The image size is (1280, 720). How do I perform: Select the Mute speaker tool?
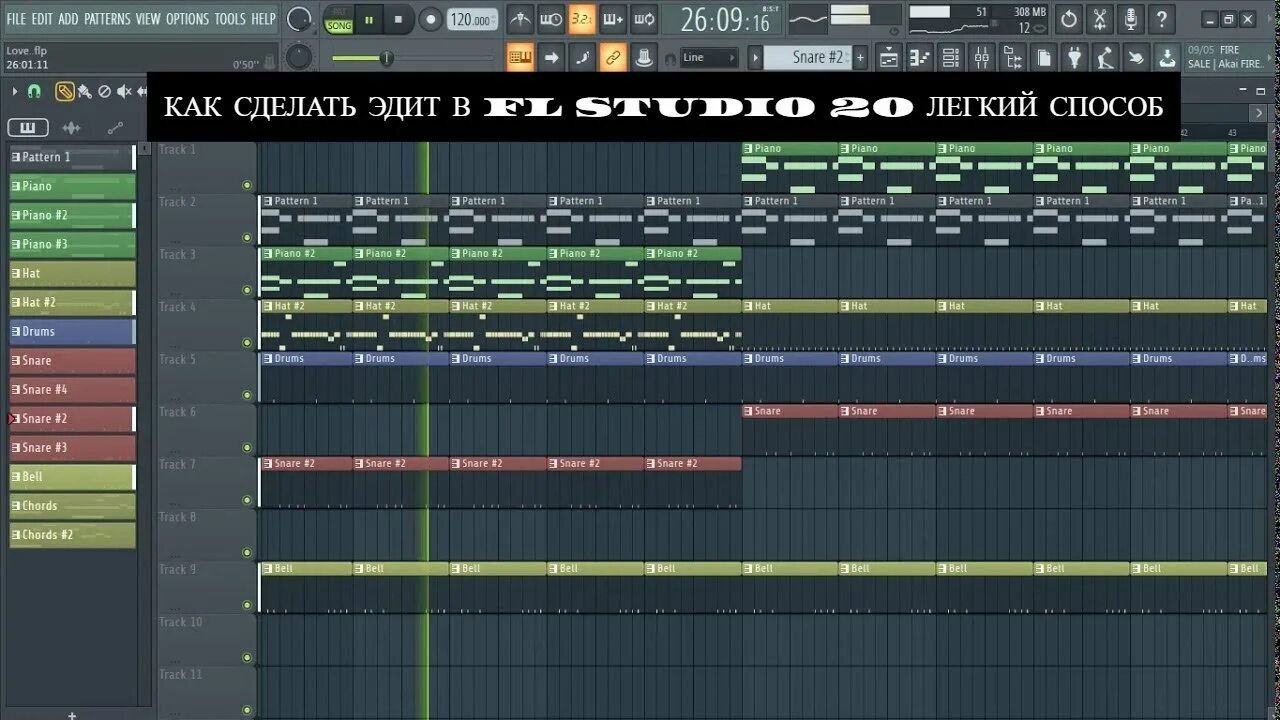pos(124,92)
